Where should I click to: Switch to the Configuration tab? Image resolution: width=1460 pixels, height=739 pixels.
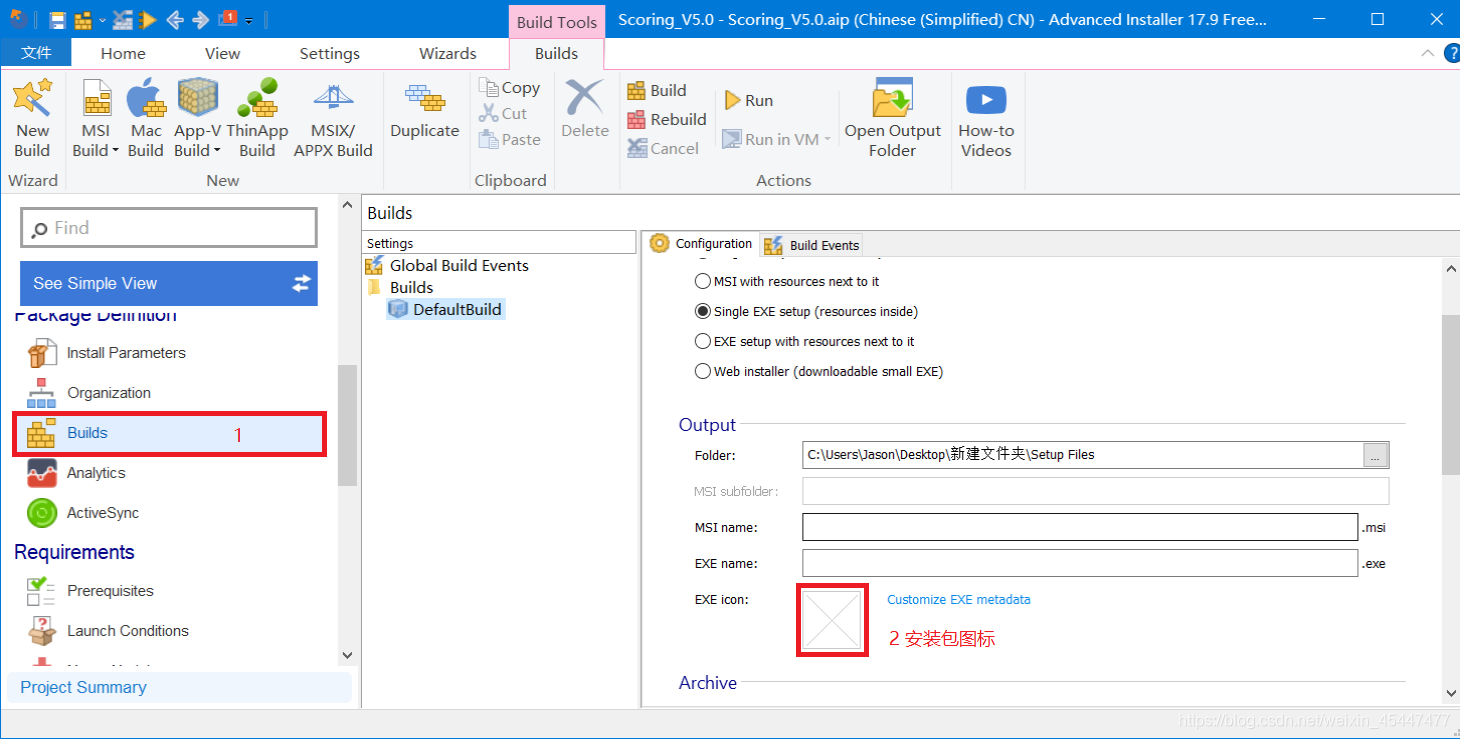coord(701,243)
